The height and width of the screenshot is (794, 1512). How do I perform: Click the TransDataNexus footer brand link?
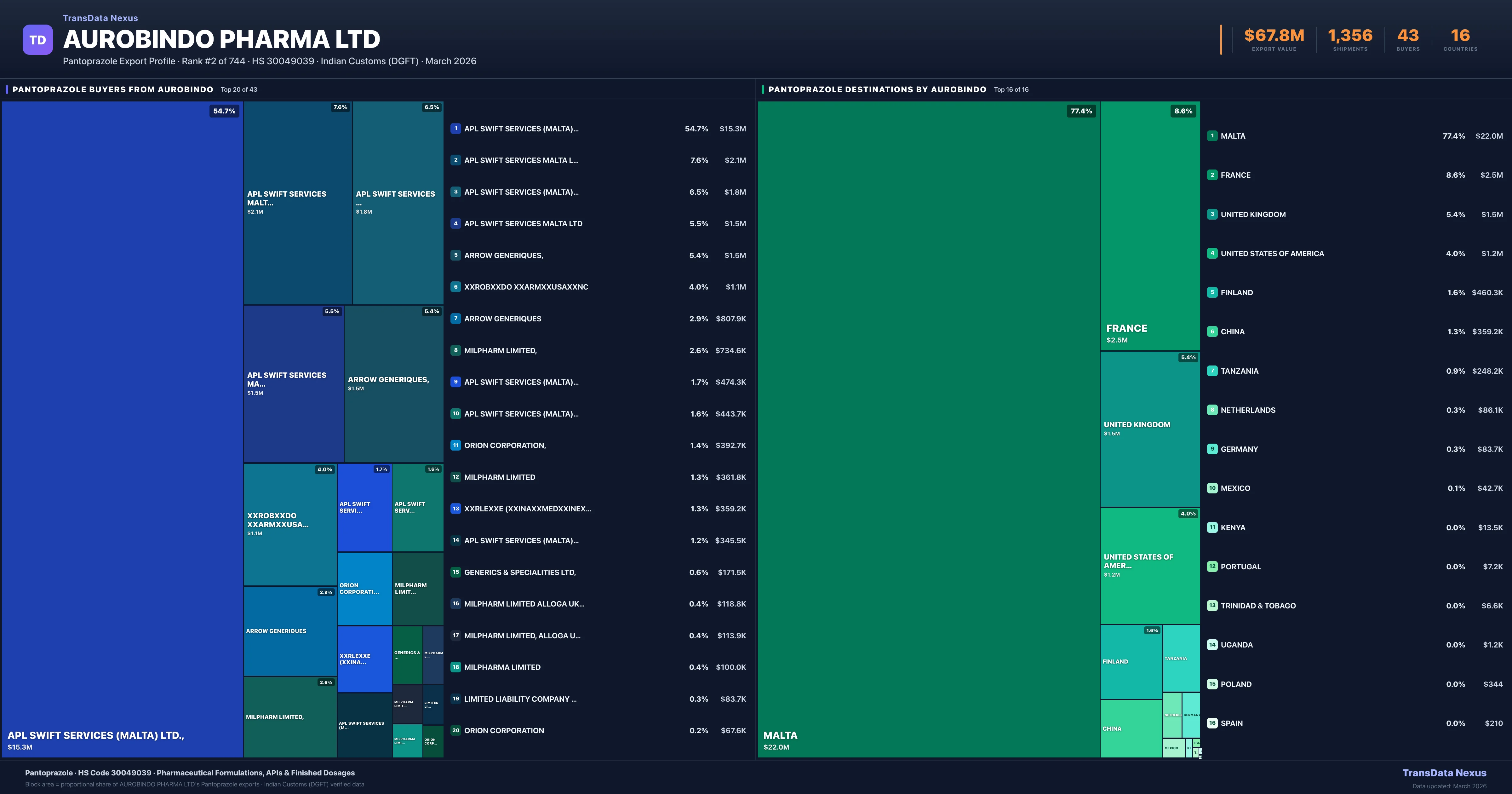[x=1444, y=773]
